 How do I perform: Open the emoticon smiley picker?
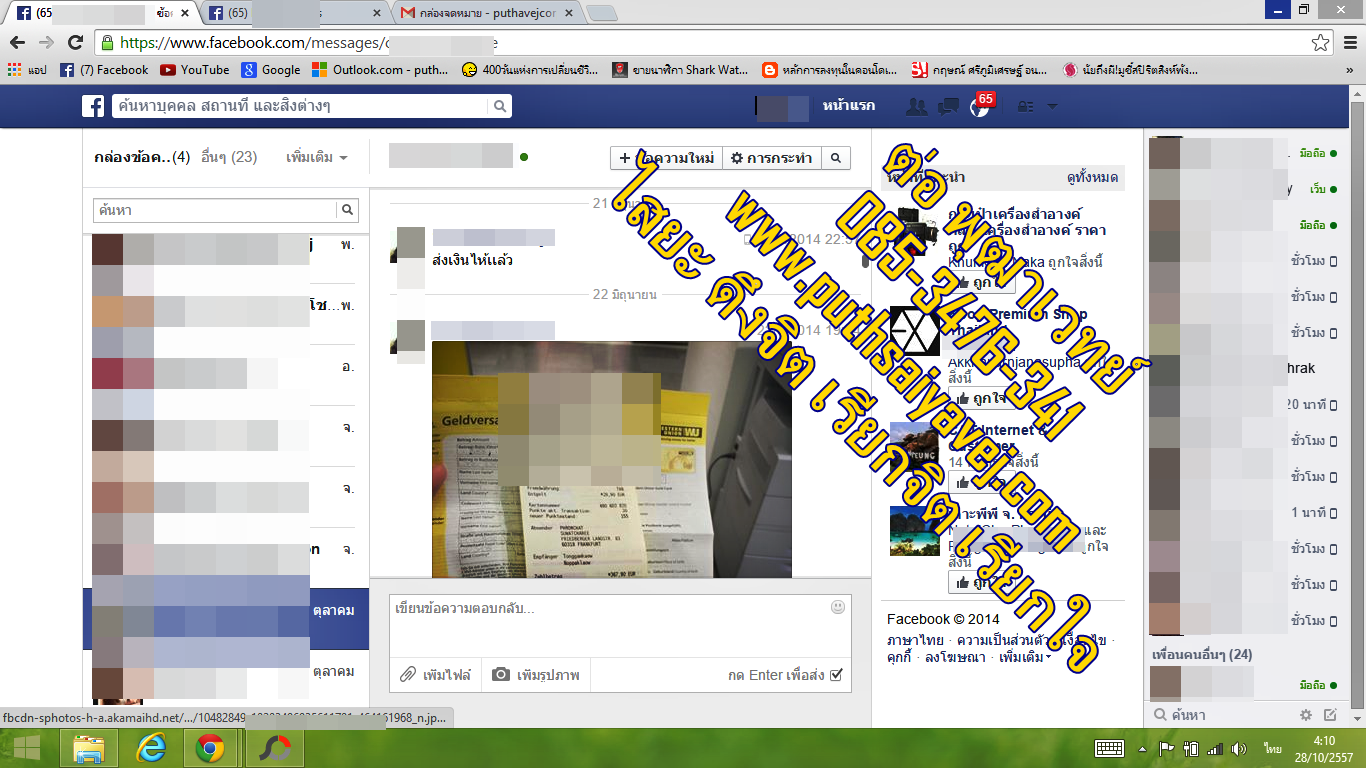(x=837, y=607)
